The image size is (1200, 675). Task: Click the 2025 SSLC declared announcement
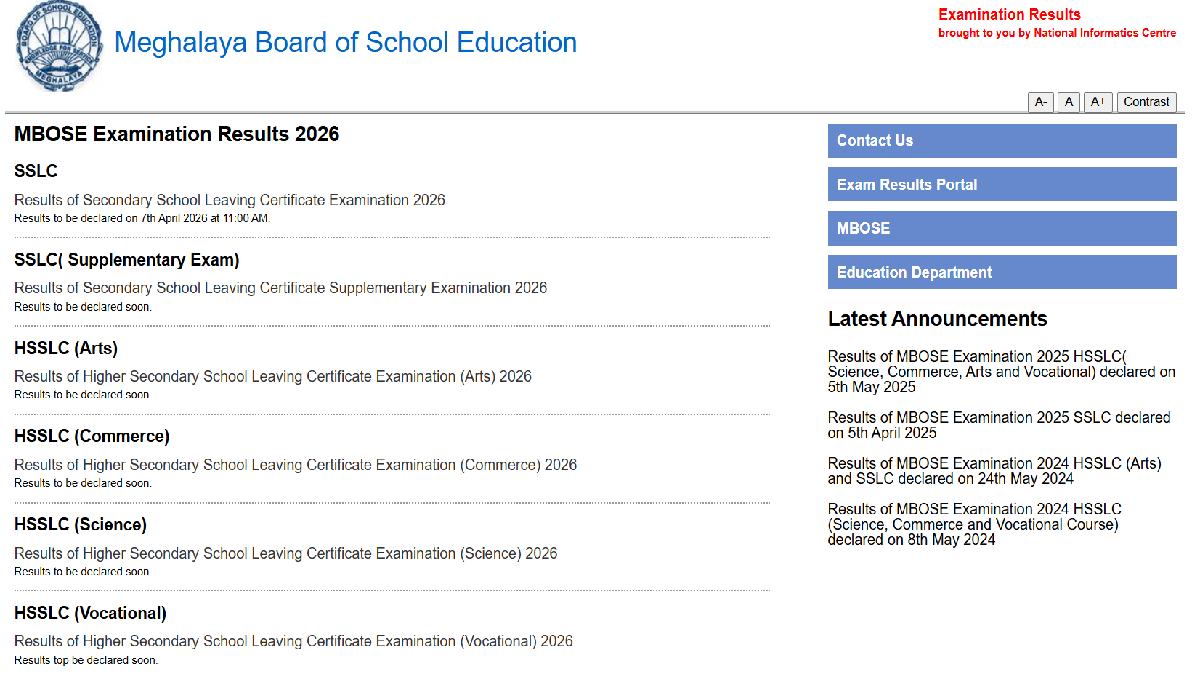click(997, 425)
